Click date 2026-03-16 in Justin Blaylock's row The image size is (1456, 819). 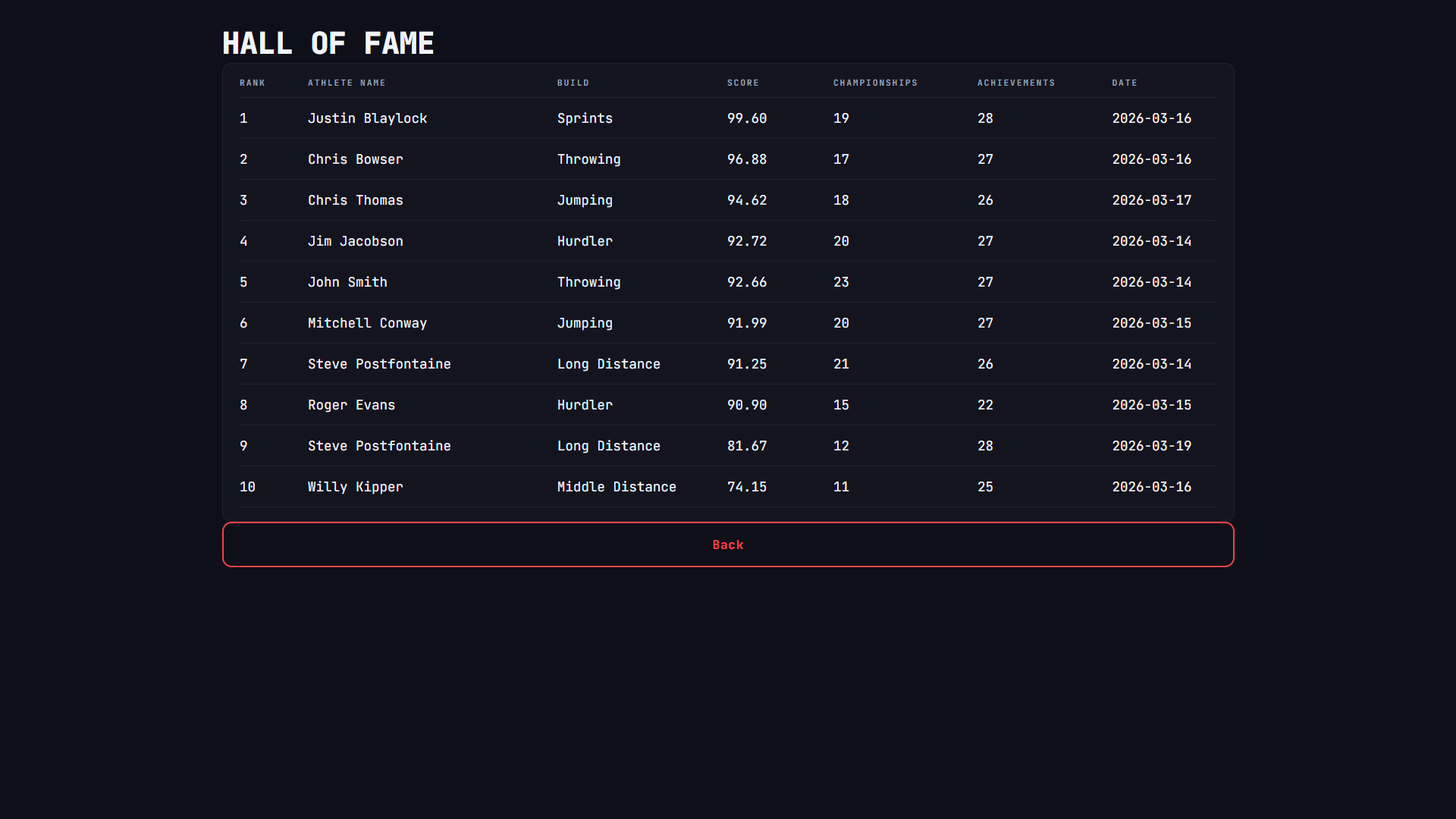click(x=1152, y=118)
